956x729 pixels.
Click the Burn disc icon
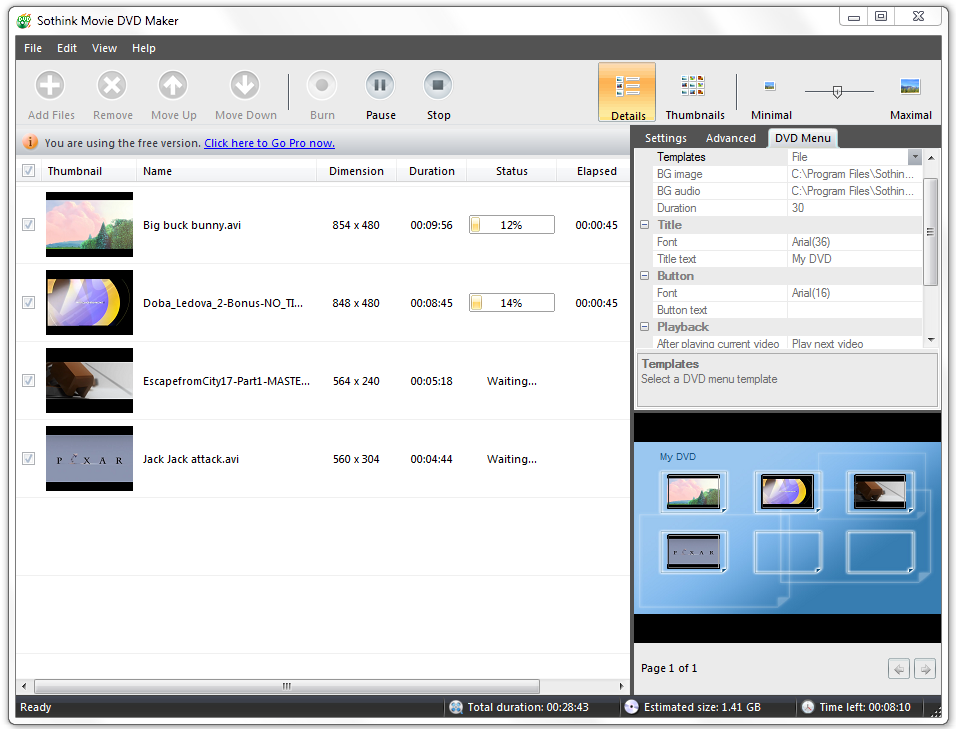322,85
